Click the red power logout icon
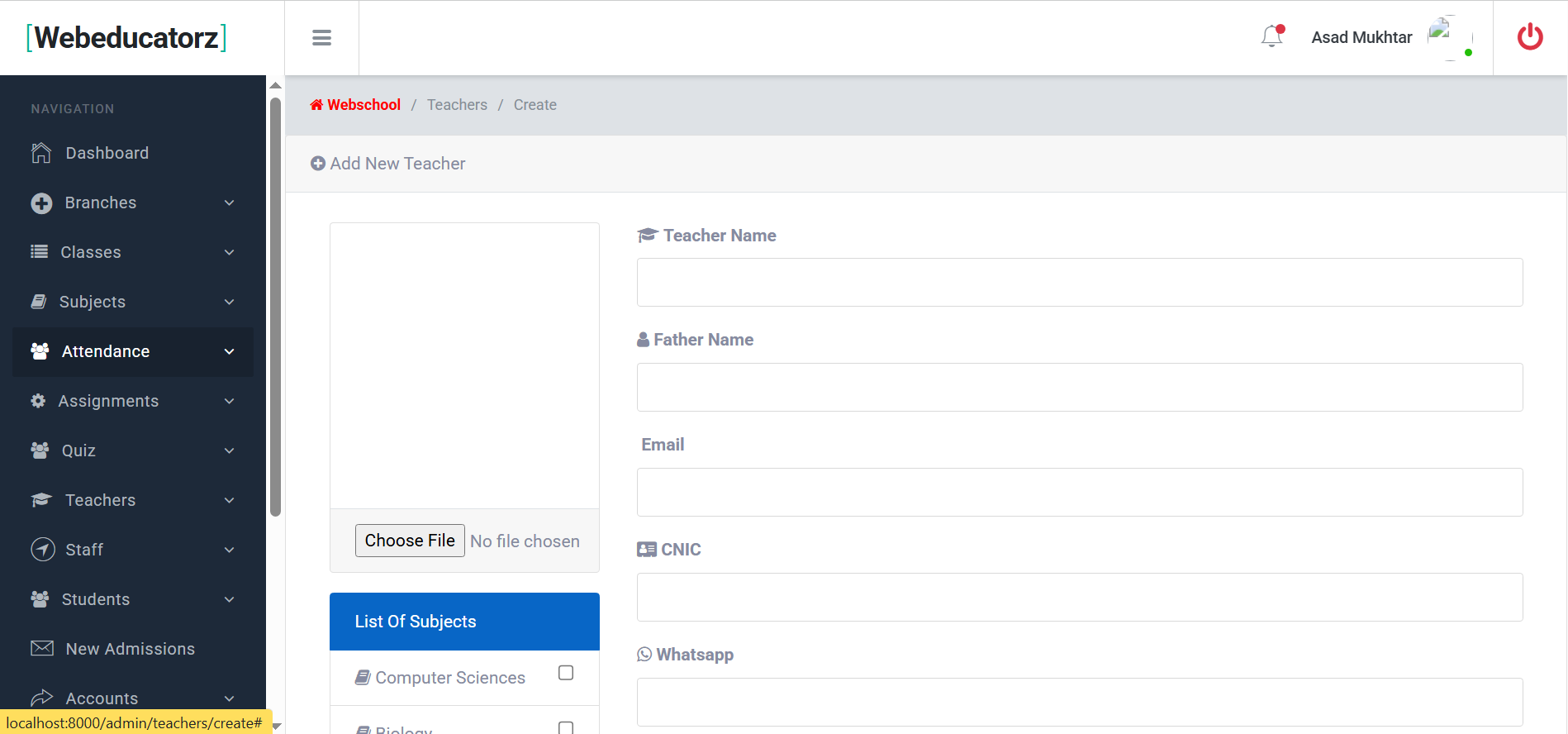Screen dimensions: 1568x734 coord(1530,37)
